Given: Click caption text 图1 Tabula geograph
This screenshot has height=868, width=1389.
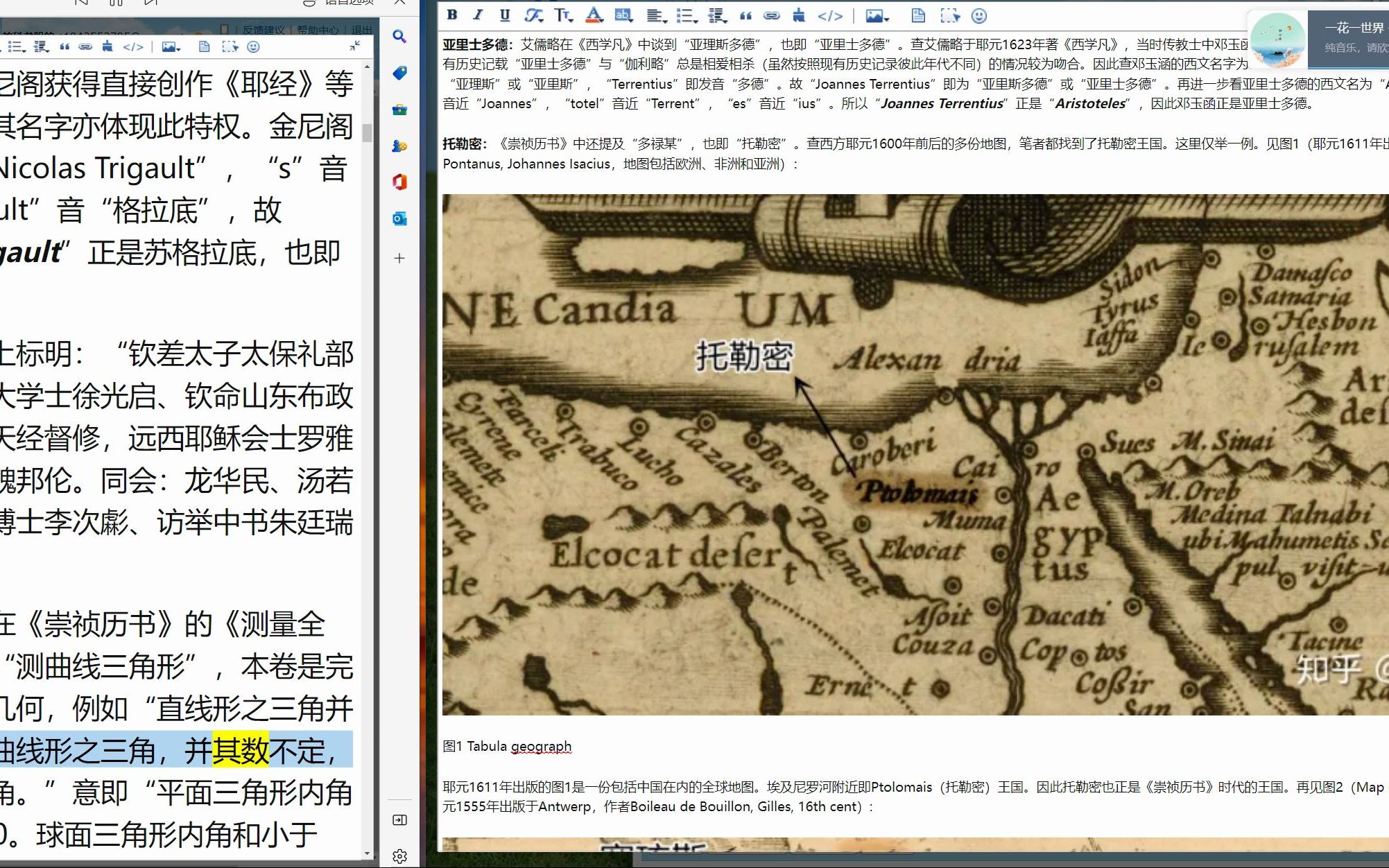Looking at the screenshot, I should pyautogui.click(x=507, y=746).
